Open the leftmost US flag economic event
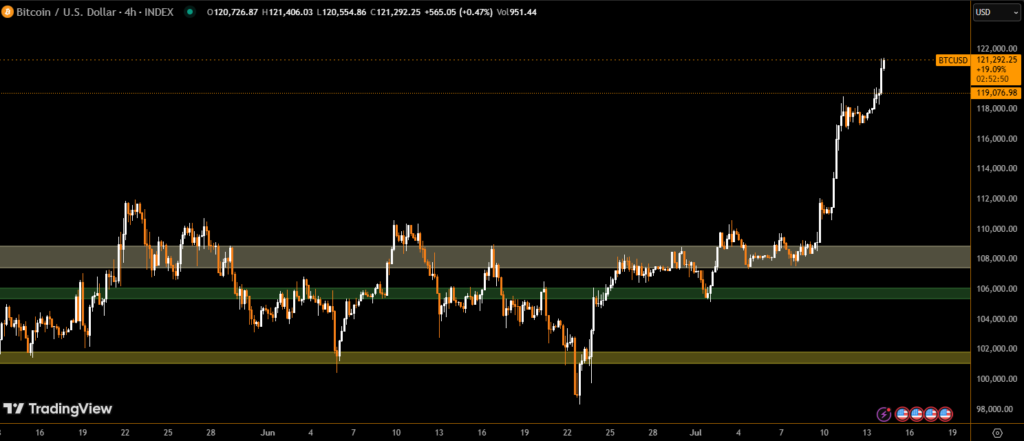This screenshot has width=1024, height=441. (x=902, y=412)
